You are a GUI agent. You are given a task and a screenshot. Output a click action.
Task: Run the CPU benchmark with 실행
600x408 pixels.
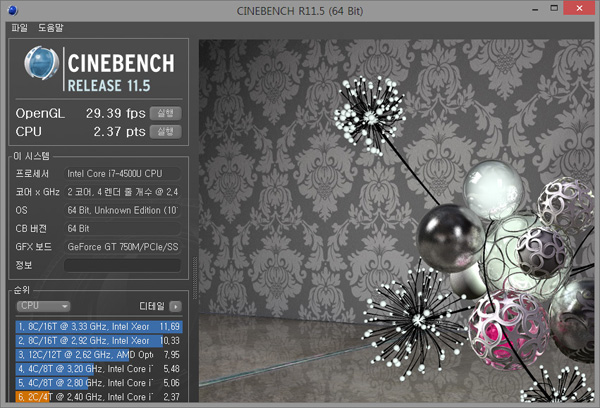click(165, 131)
